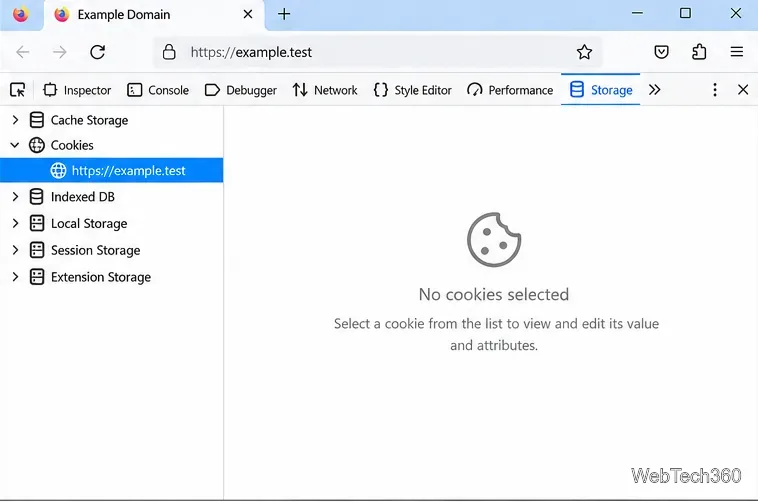Switch to the Performance tab
This screenshot has height=502, width=758.
[x=510, y=90]
